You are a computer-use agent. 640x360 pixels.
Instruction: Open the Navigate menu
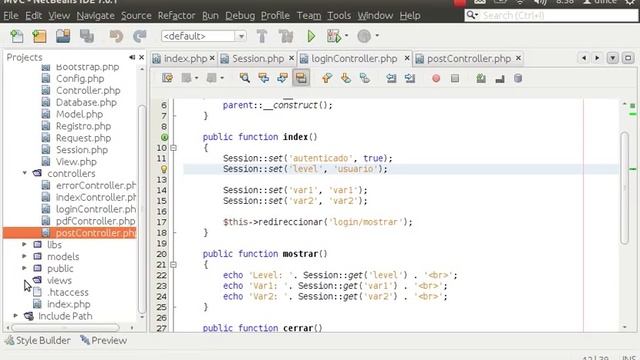(96, 16)
